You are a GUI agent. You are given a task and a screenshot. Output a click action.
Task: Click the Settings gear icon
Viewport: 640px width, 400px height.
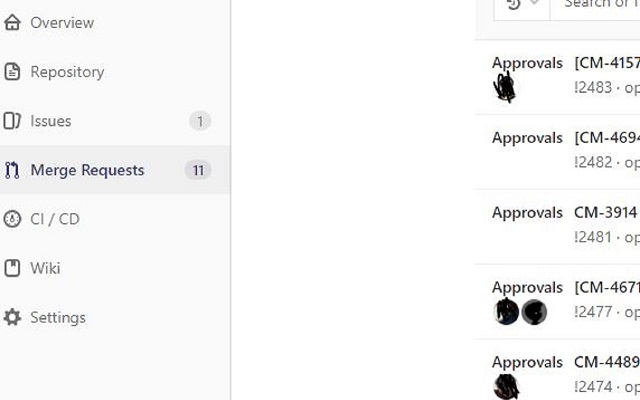(x=12, y=318)
